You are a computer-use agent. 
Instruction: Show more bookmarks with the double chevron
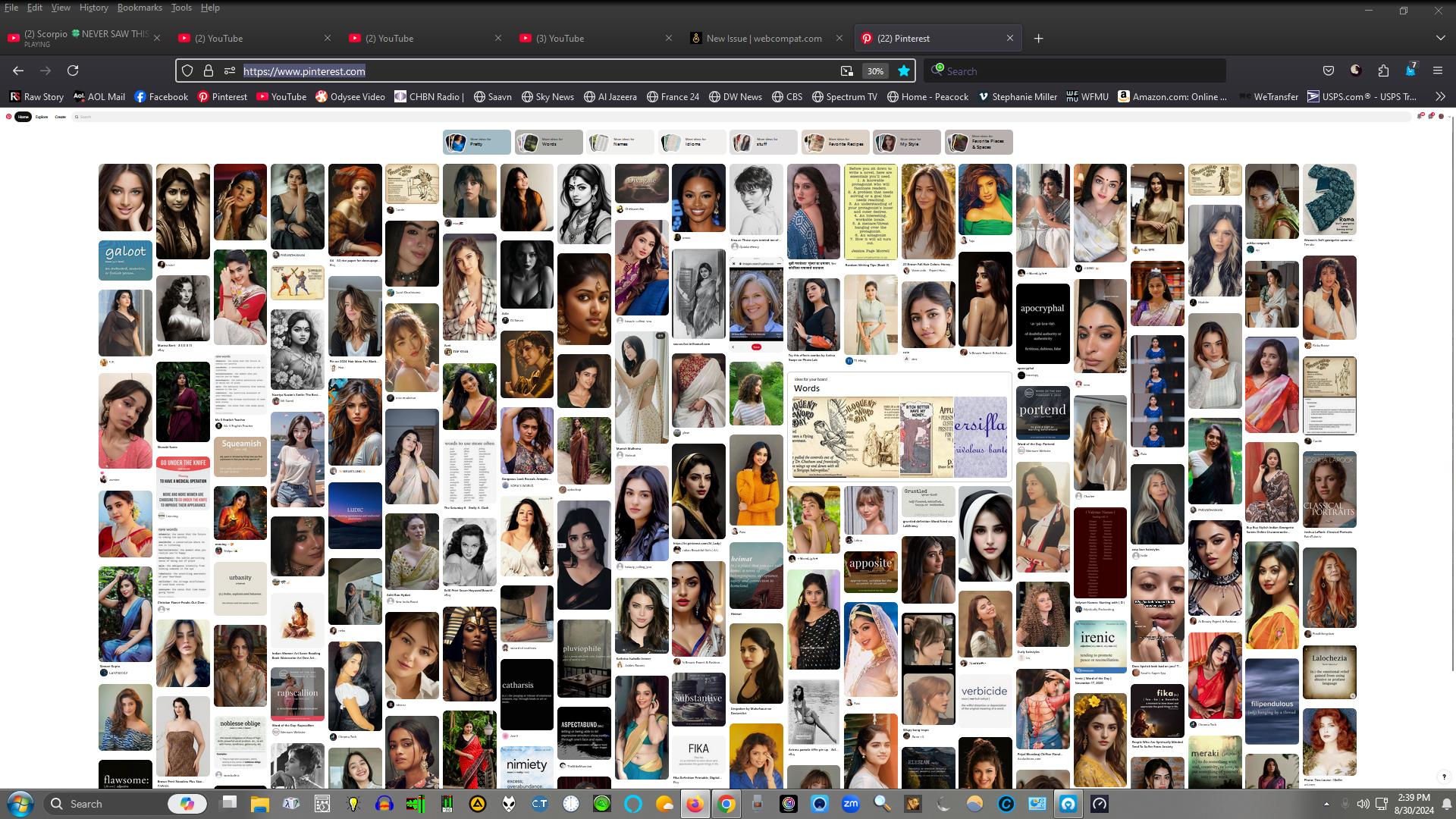click(x=1440, y=96)
